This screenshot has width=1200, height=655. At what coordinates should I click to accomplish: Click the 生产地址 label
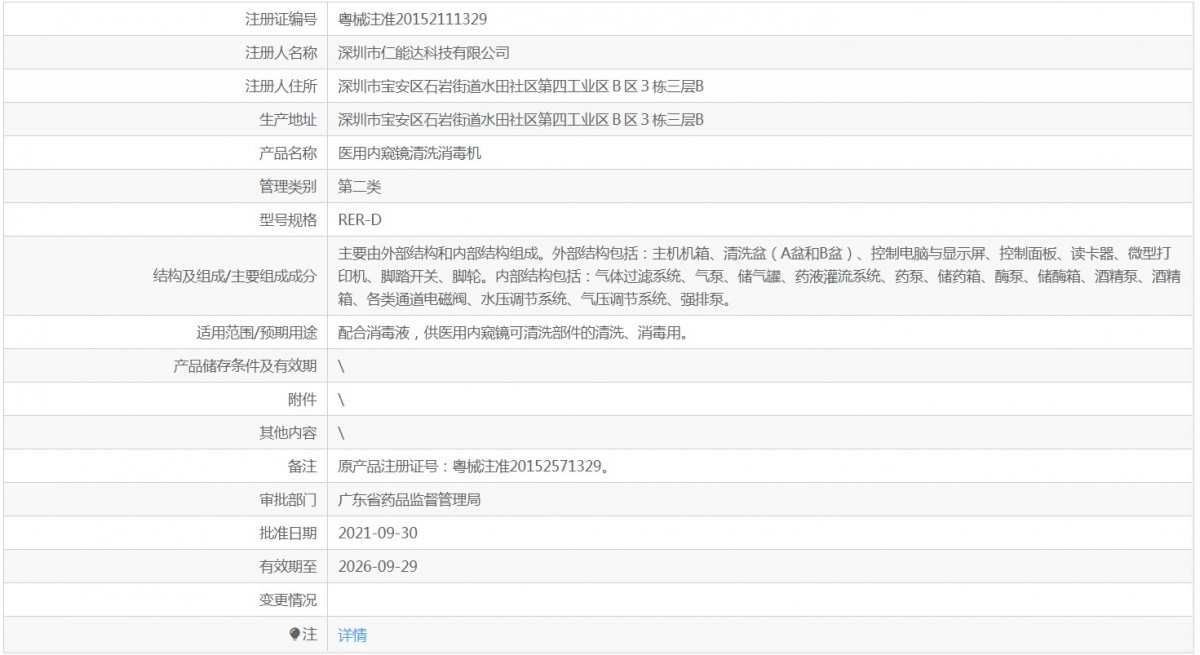coord(288,120)
